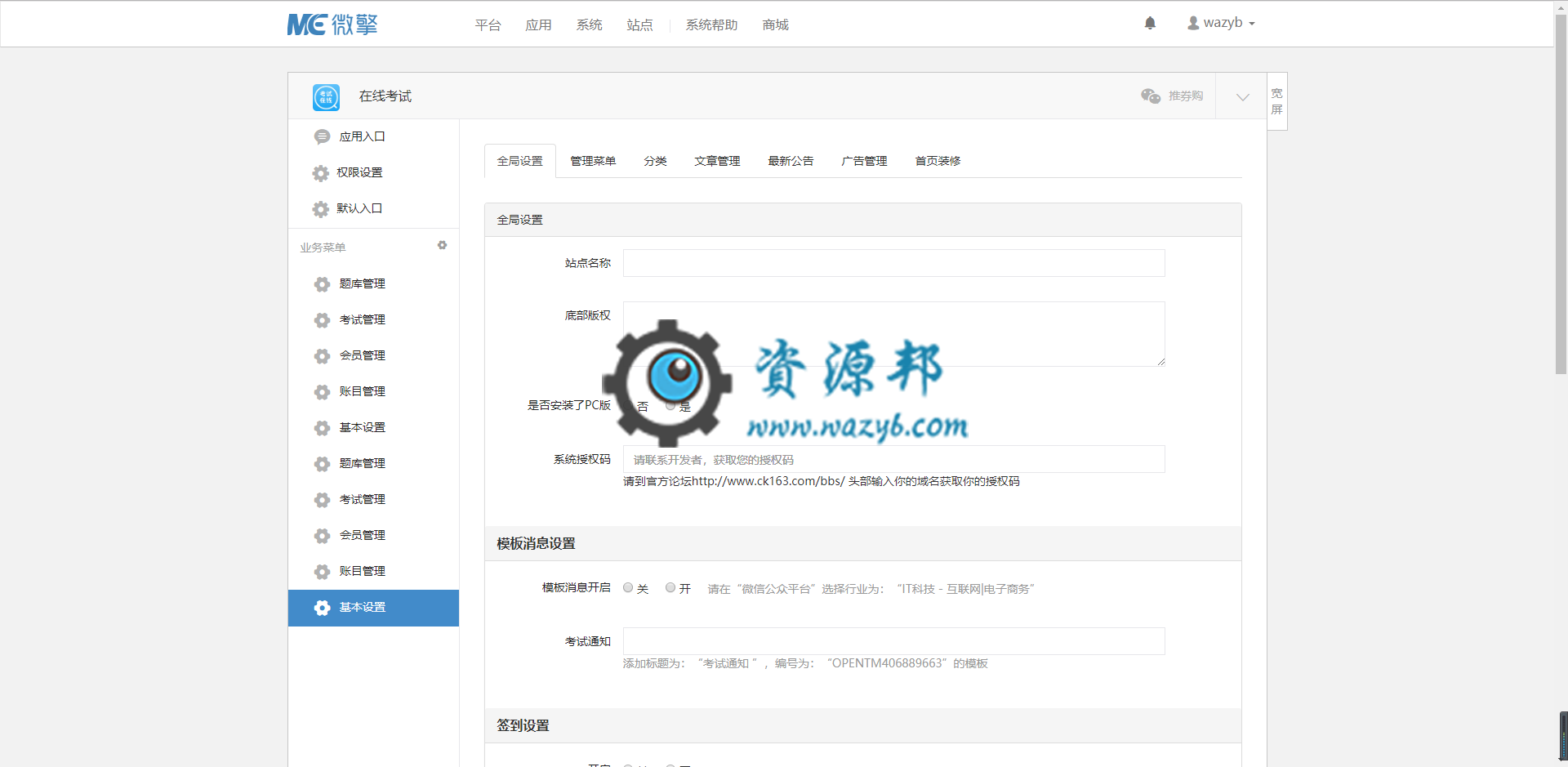
Task: Click the OPENTM406889663 template hint text
Action: (805, 663)
